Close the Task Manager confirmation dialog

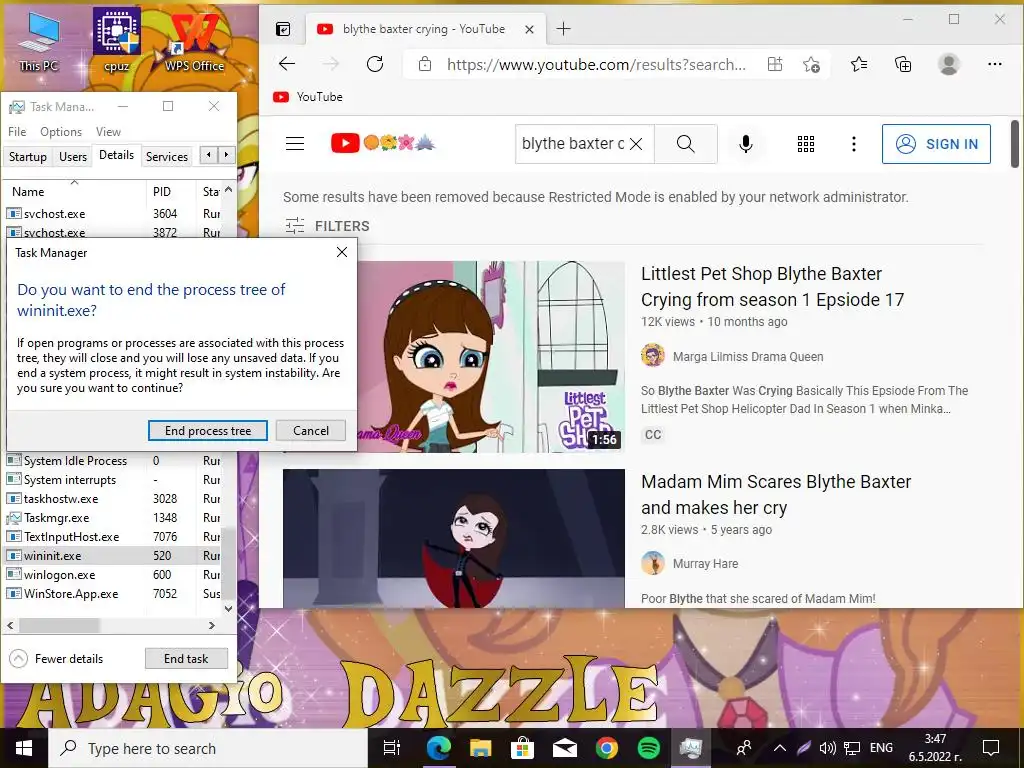pos(342,252)
